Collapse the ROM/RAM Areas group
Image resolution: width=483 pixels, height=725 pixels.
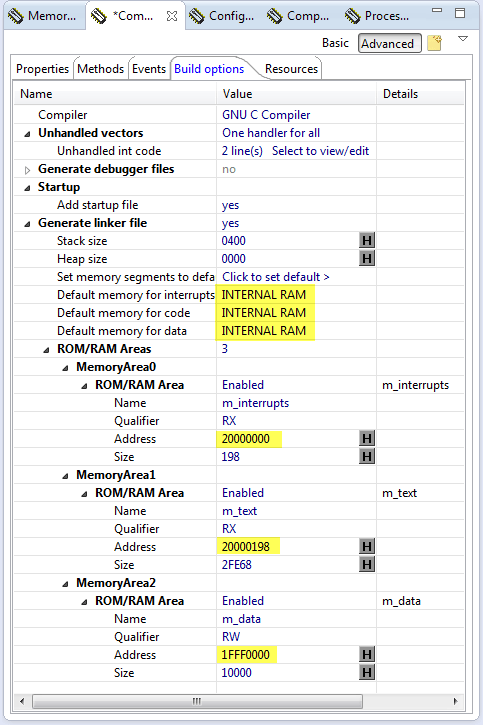click(x=46, y=350)
